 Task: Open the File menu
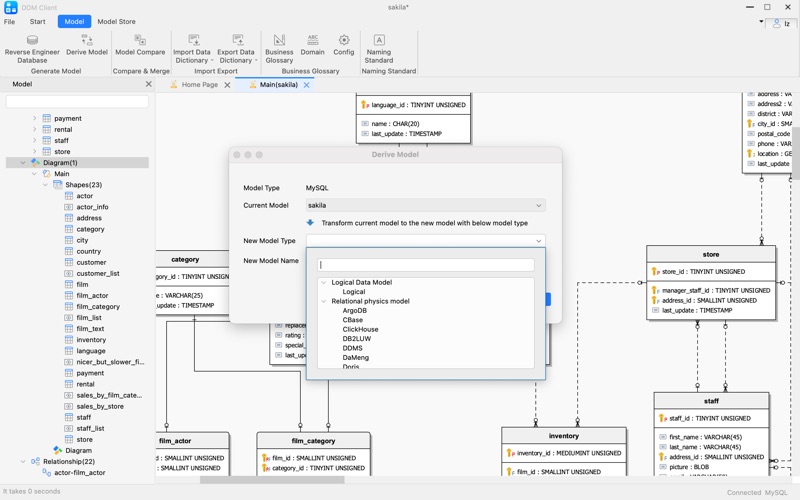9,21
